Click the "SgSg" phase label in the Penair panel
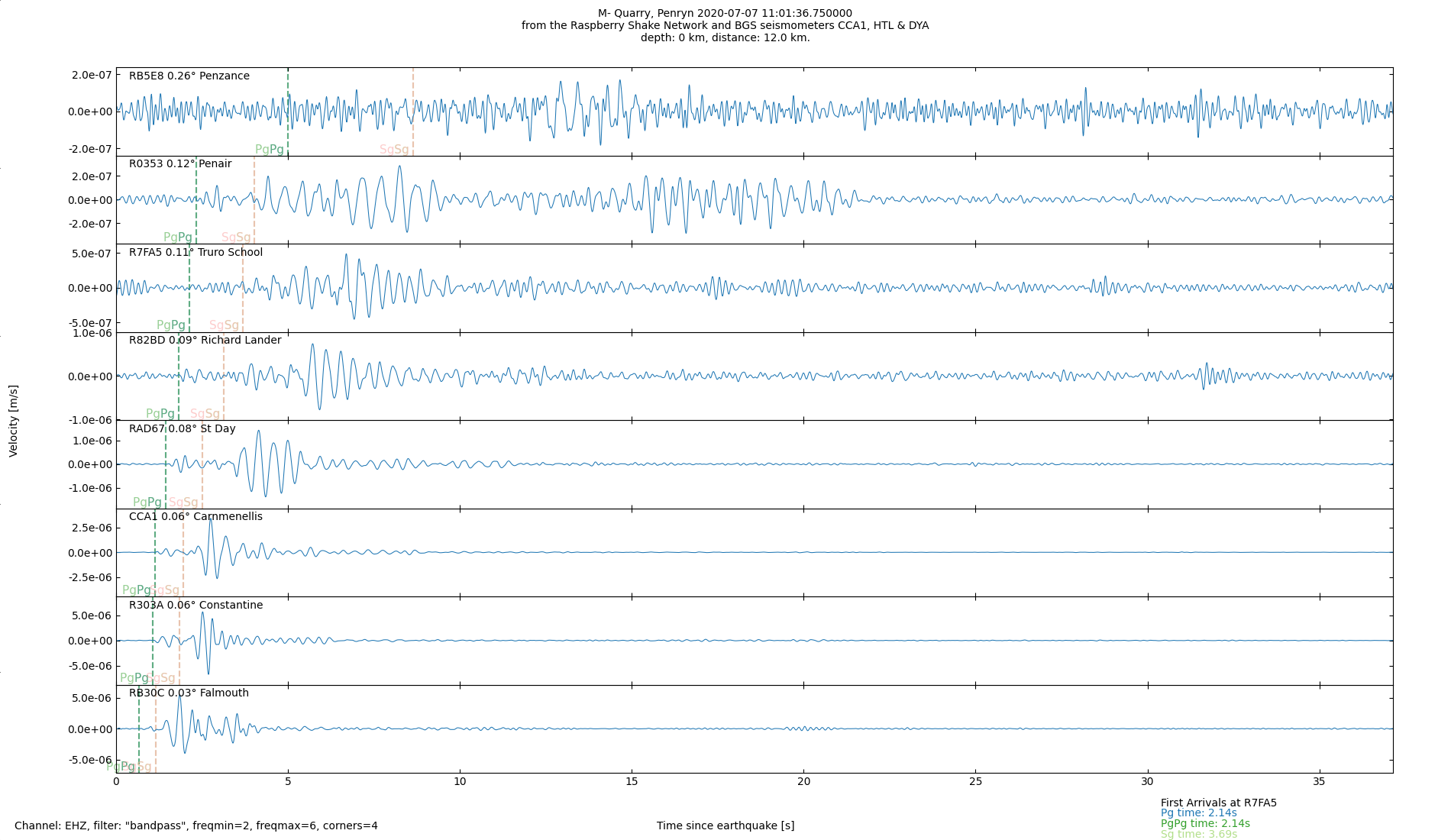Image resolution: width=1451 pixels, height=840 pixels. 236,237
